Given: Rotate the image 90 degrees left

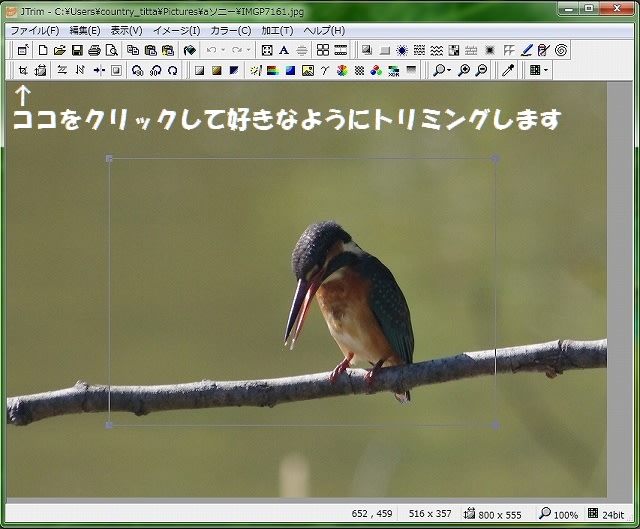Looking at the screenshot, I should [x=138, y=71].
